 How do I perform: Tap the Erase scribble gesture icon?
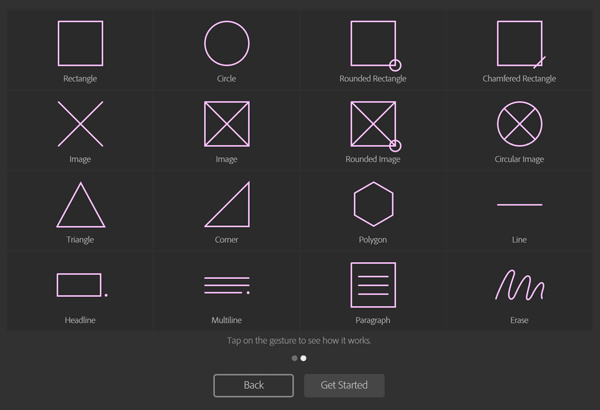coord(520,285)
